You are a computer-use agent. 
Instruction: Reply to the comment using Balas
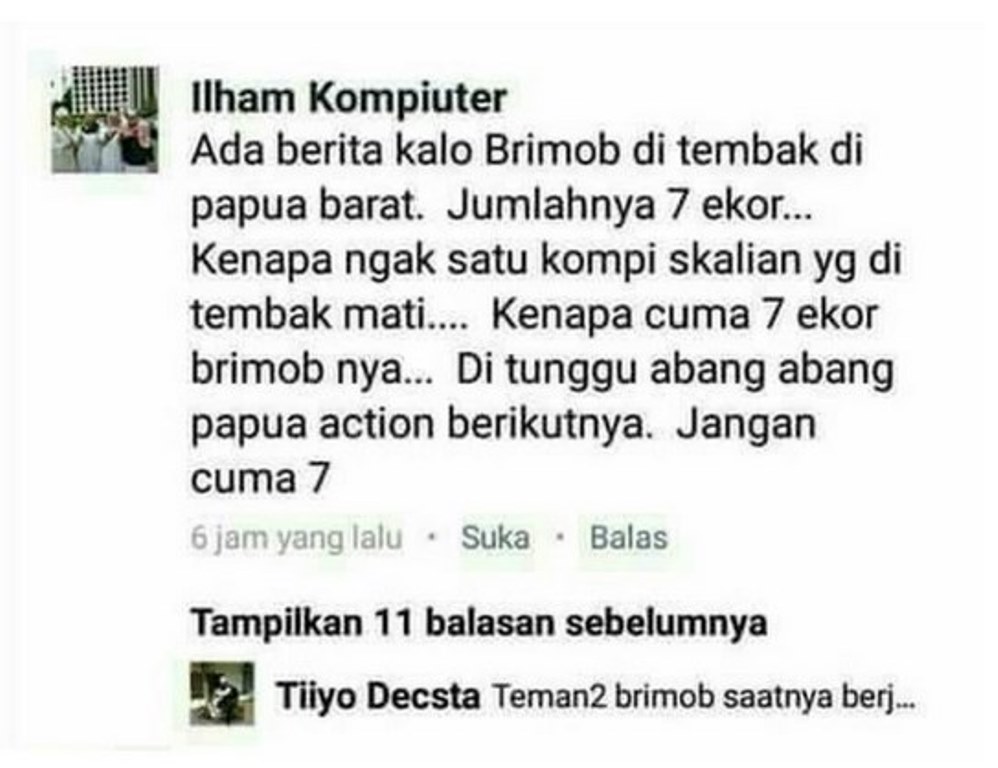628,538
